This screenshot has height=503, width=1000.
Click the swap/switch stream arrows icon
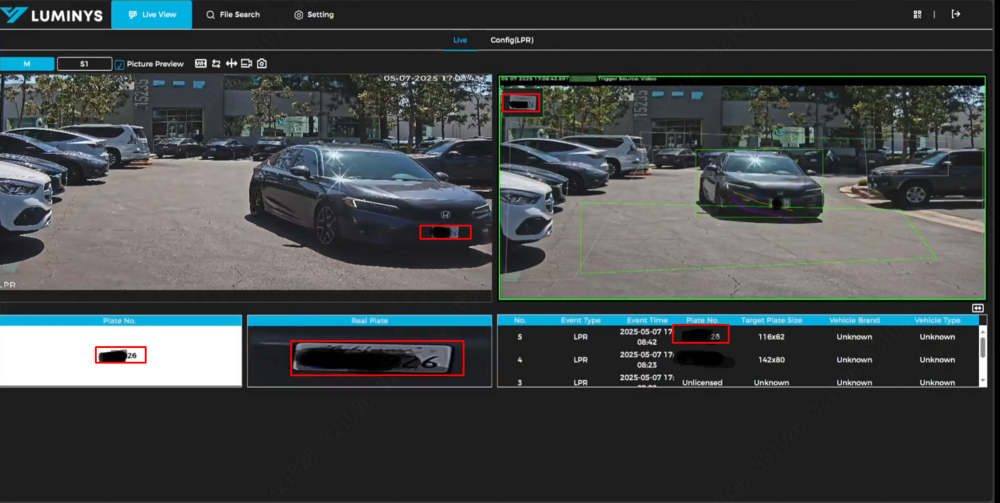[216, 63]
